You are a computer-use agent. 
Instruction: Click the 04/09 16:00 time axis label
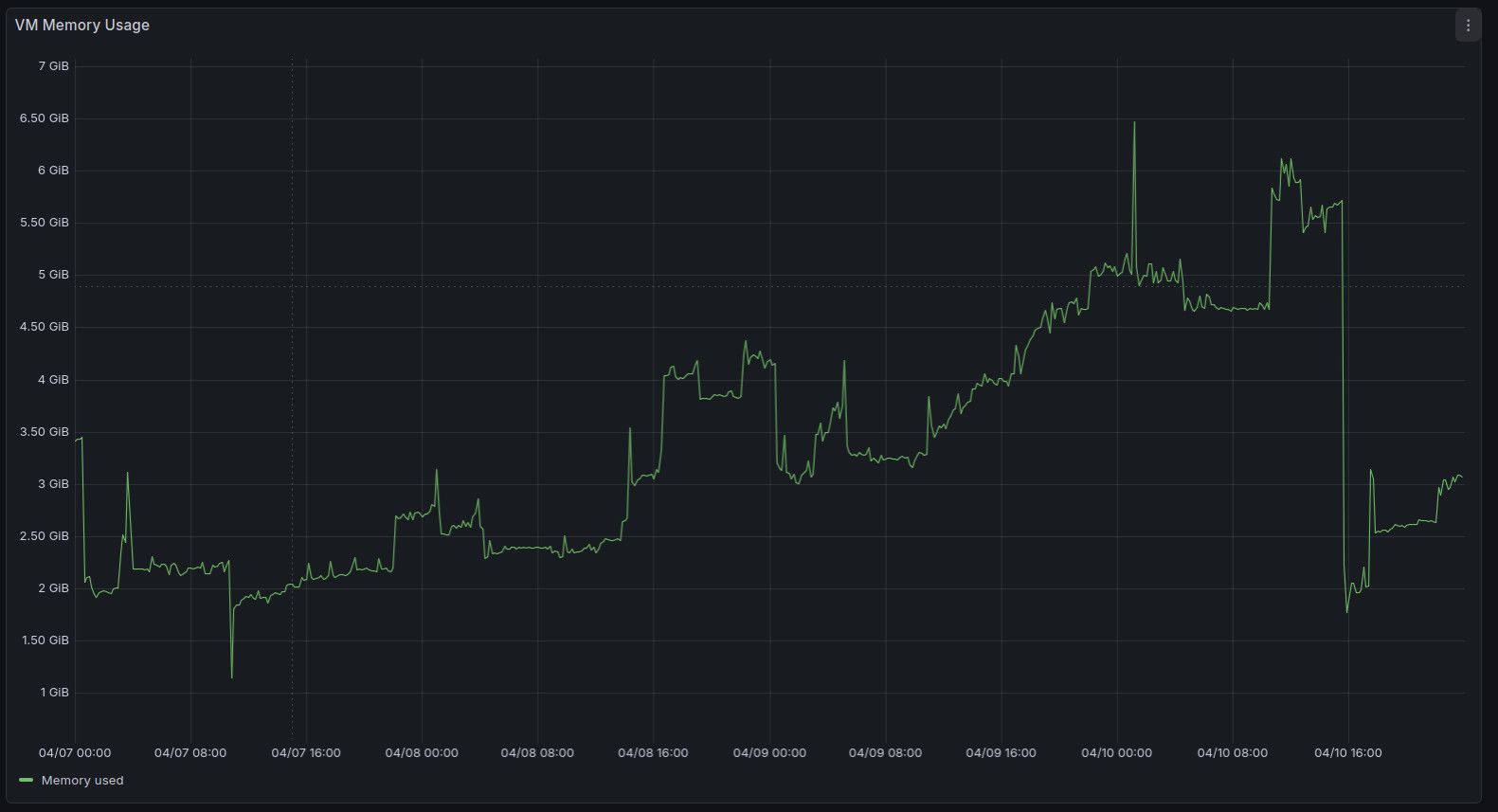click(x=1001, y=753)
